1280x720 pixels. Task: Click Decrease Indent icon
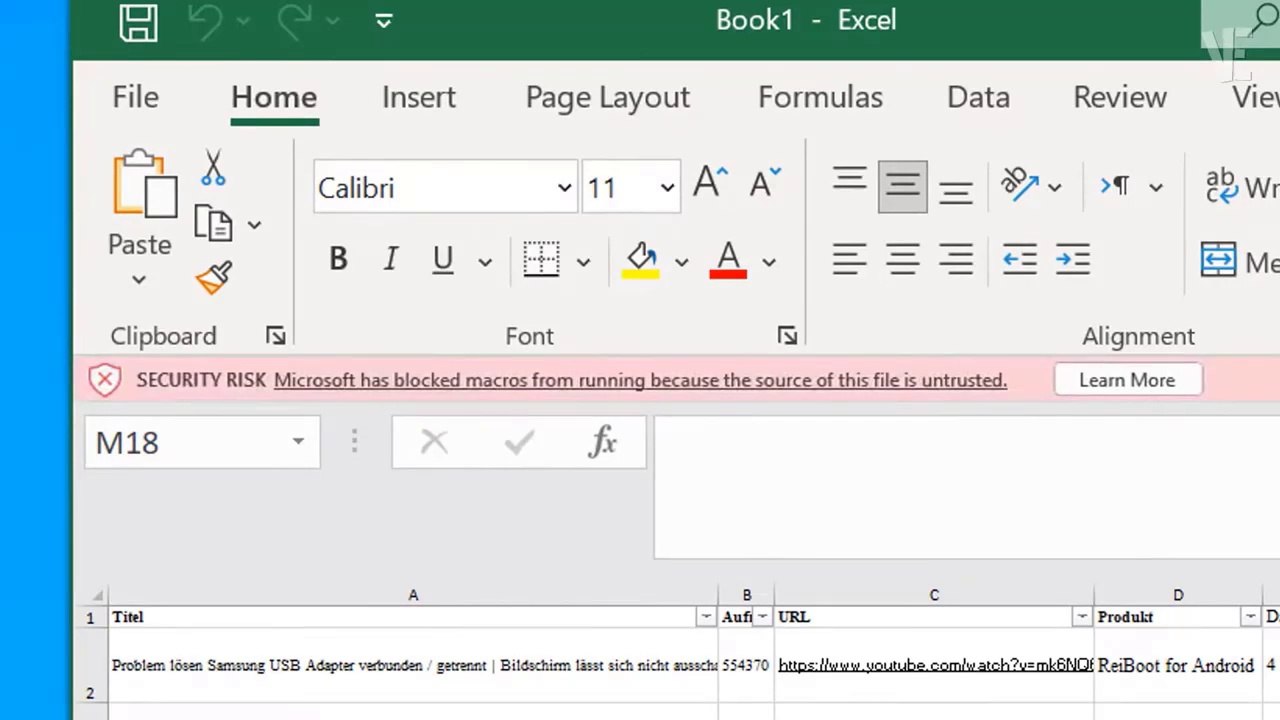coord(1020,260)
